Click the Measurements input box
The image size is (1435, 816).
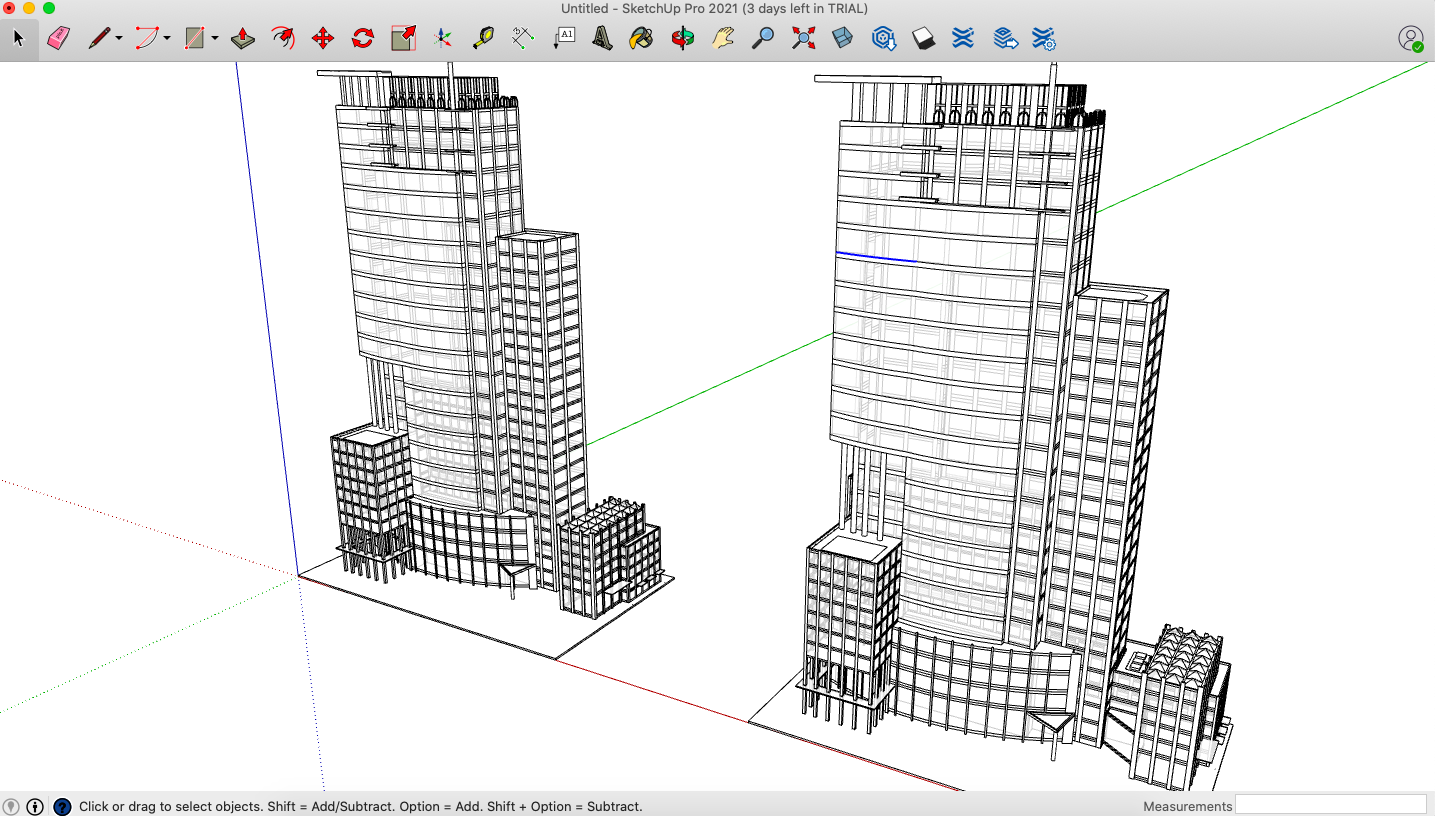[1330, 805]
